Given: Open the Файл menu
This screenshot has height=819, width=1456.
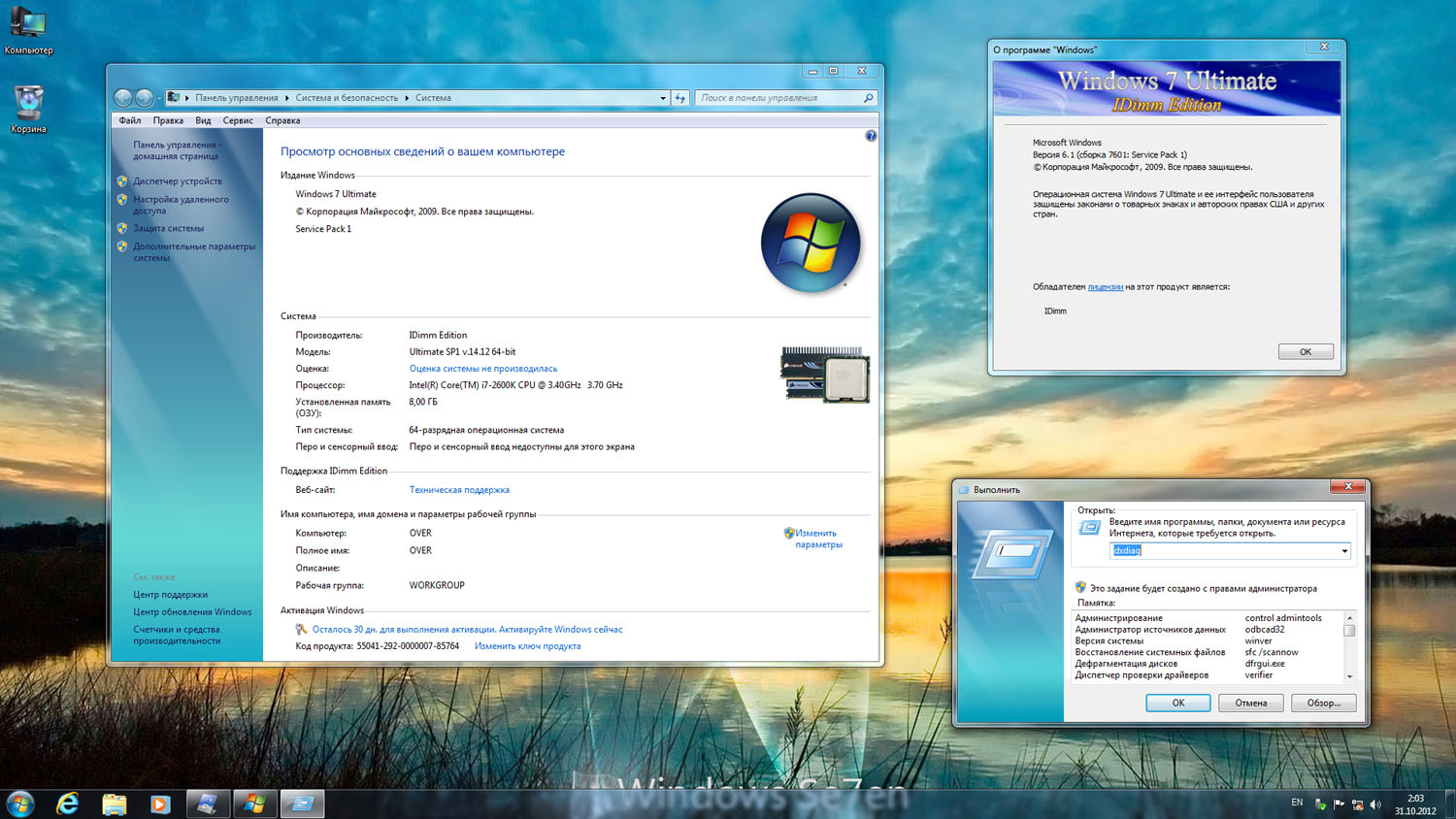Looking at the screenshot, I should point(130,121).
